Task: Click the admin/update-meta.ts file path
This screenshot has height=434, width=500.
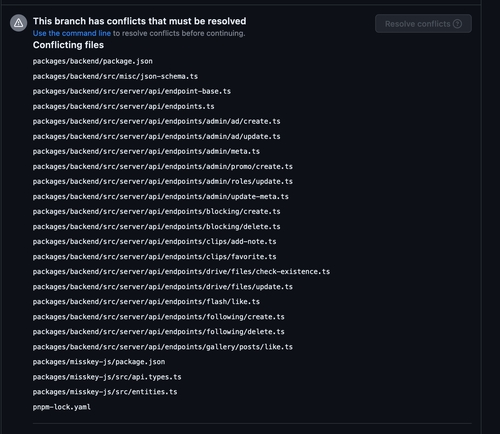Action: point(161,197)
